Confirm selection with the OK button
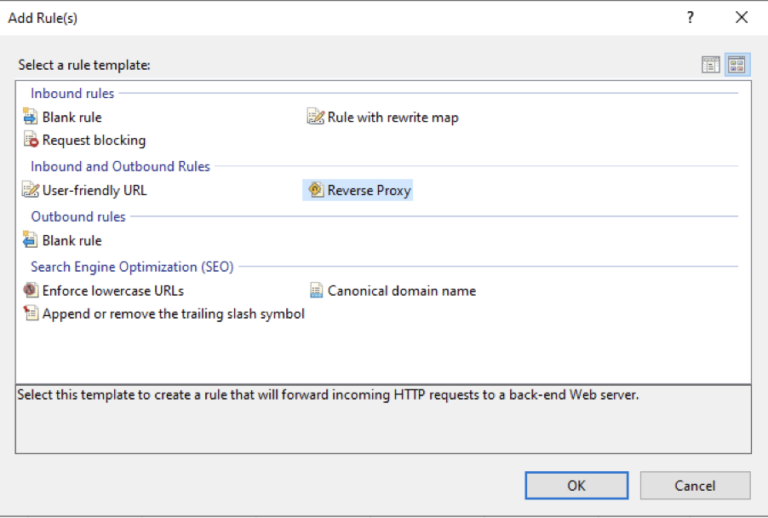Image resolution: width=768 pixels, height=518 pixels. (576, 485)
